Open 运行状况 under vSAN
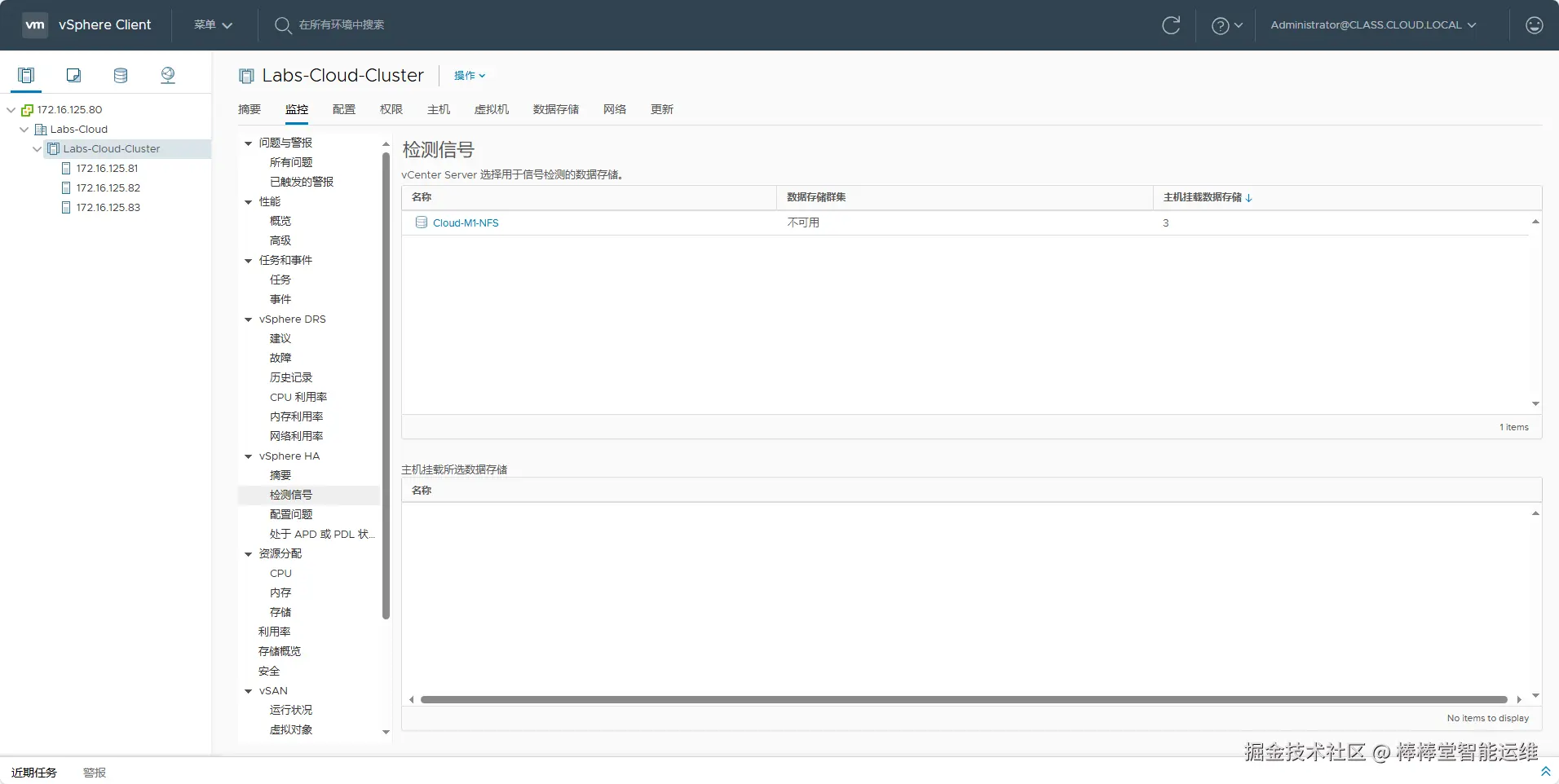The width and height of the screenshot is (1559, 784). (x=291, y=711)
